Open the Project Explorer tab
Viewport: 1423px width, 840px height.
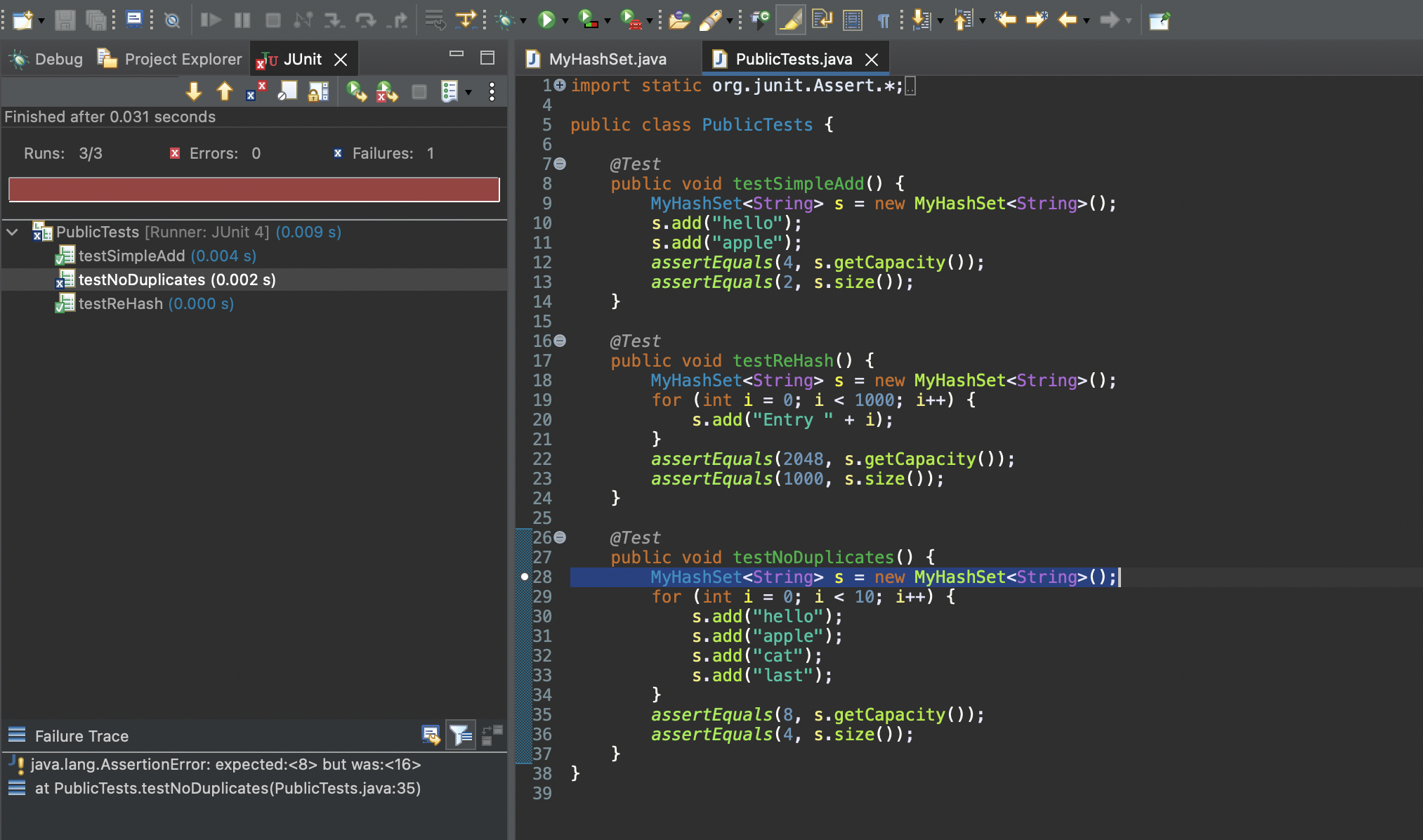tap(182, 59)
